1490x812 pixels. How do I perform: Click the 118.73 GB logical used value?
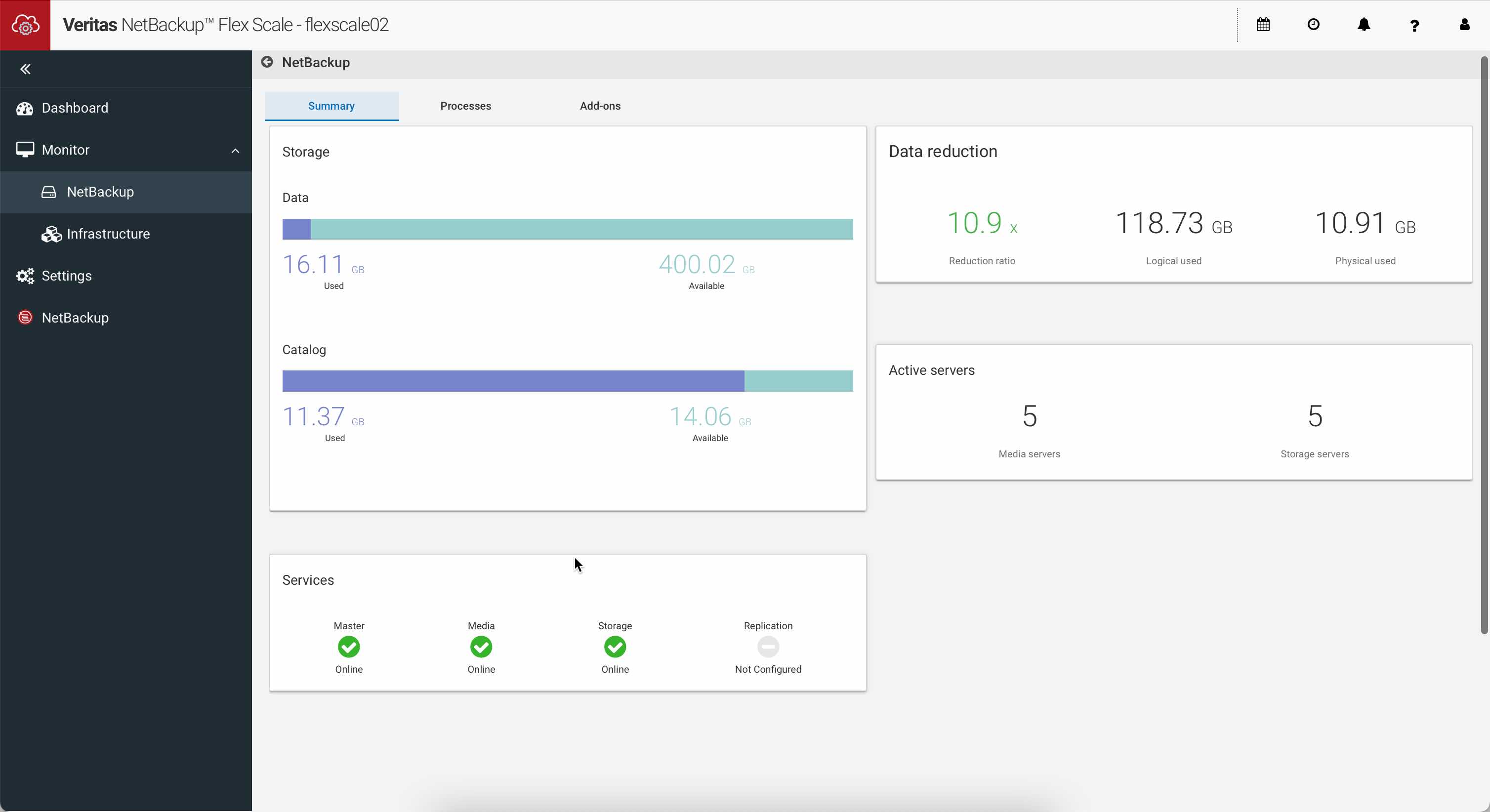[x=1174, y=223]
